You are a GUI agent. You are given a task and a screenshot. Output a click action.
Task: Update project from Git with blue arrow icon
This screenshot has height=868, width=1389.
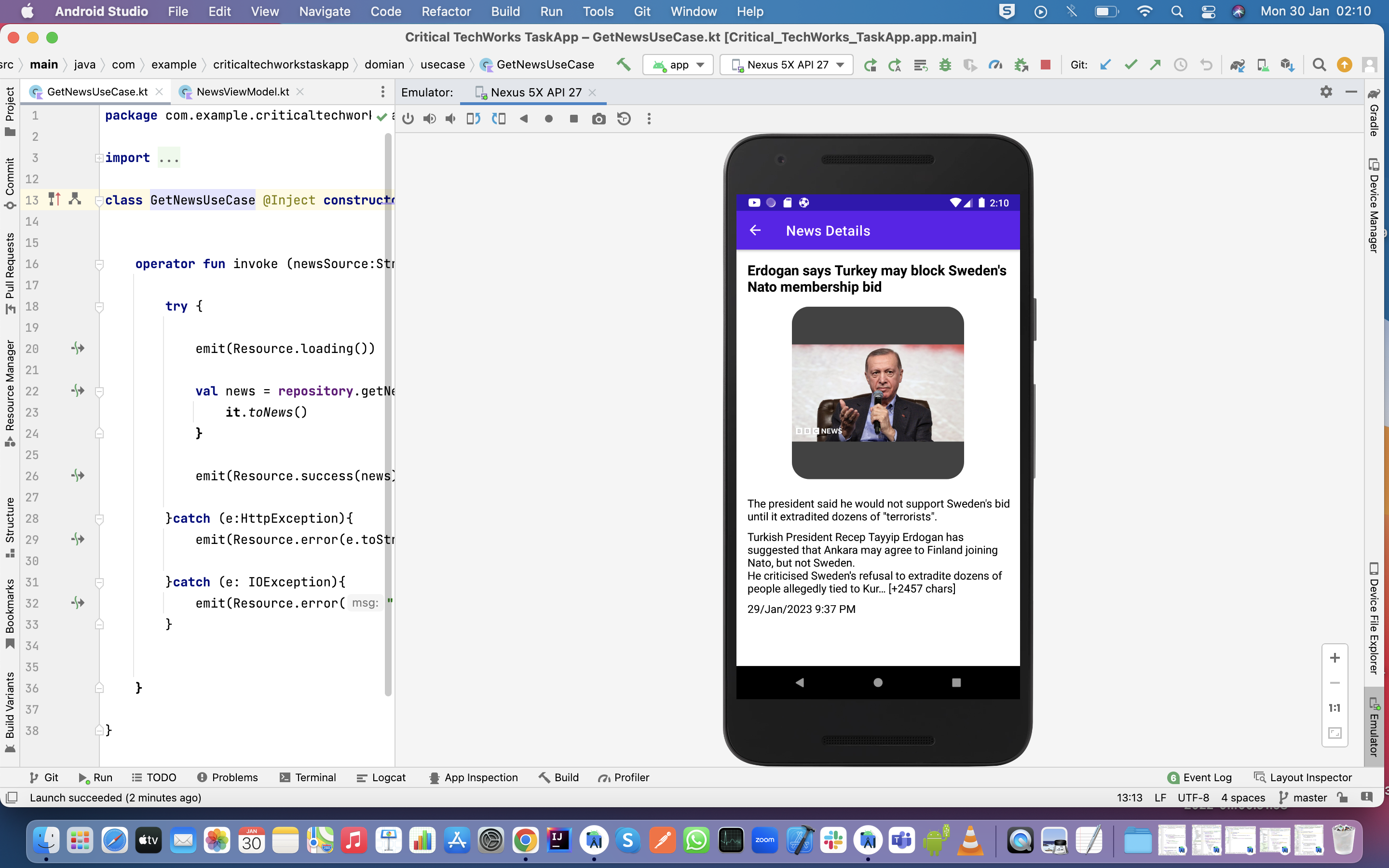click(x=1105, y=64)
